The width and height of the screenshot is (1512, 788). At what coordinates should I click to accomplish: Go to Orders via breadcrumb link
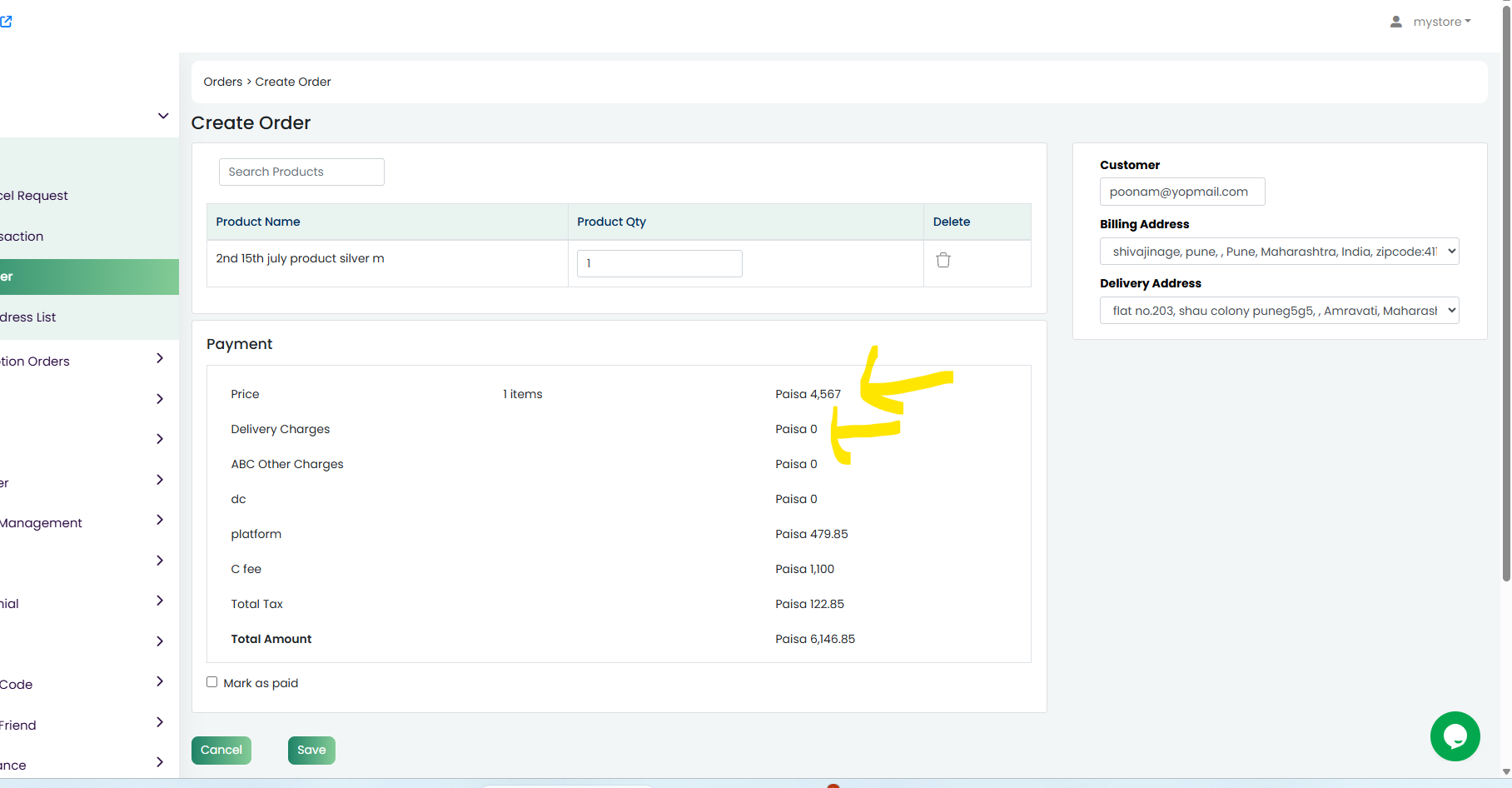pos(223,82)
